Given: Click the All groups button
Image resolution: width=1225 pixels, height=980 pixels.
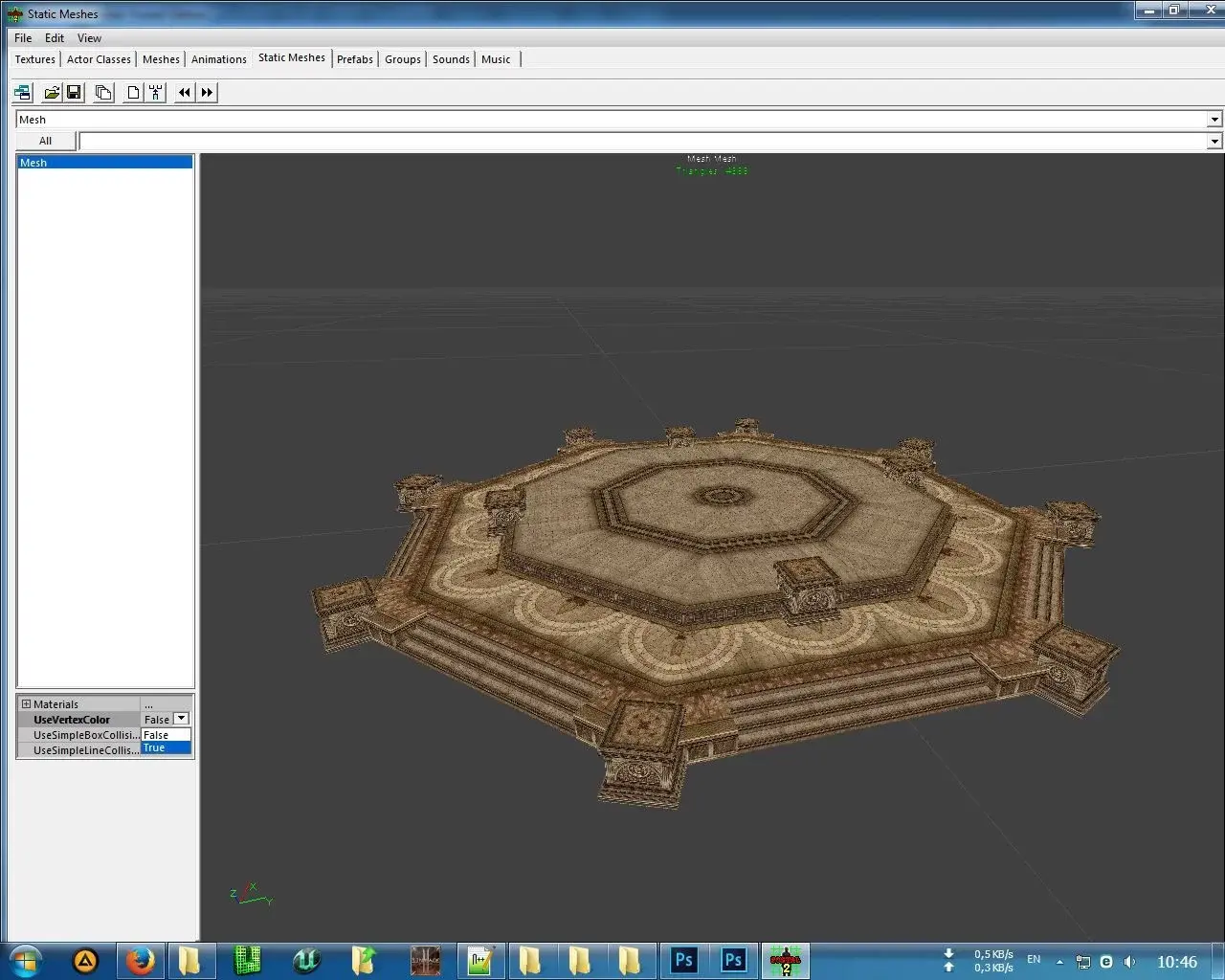Looking at the screenshot, I should [x=45, y=141].
